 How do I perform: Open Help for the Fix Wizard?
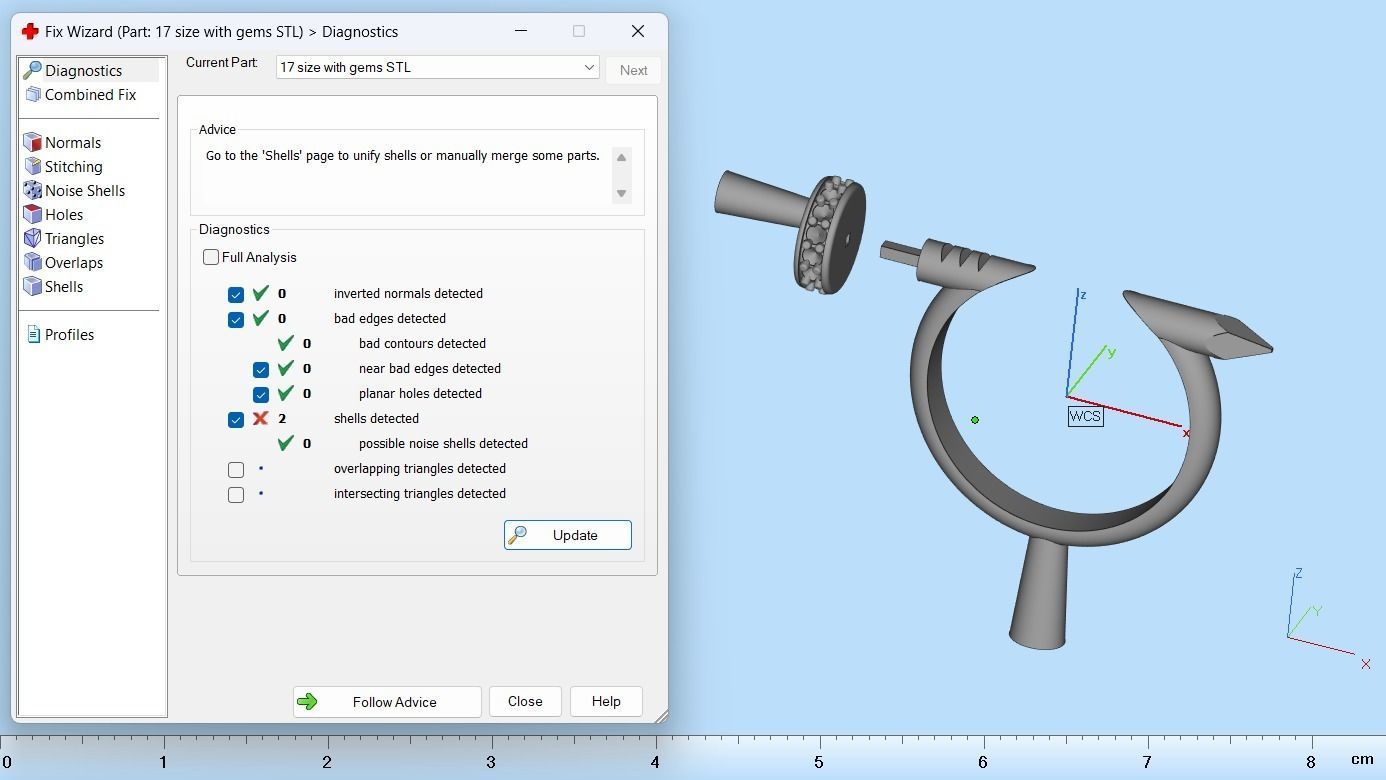[x=606, y=701]
